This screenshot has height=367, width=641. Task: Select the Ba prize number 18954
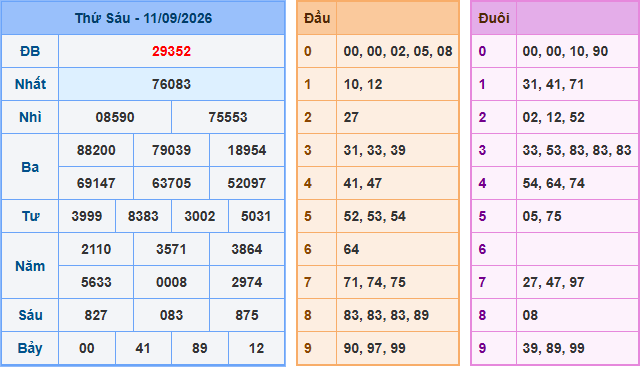point(247,150)
